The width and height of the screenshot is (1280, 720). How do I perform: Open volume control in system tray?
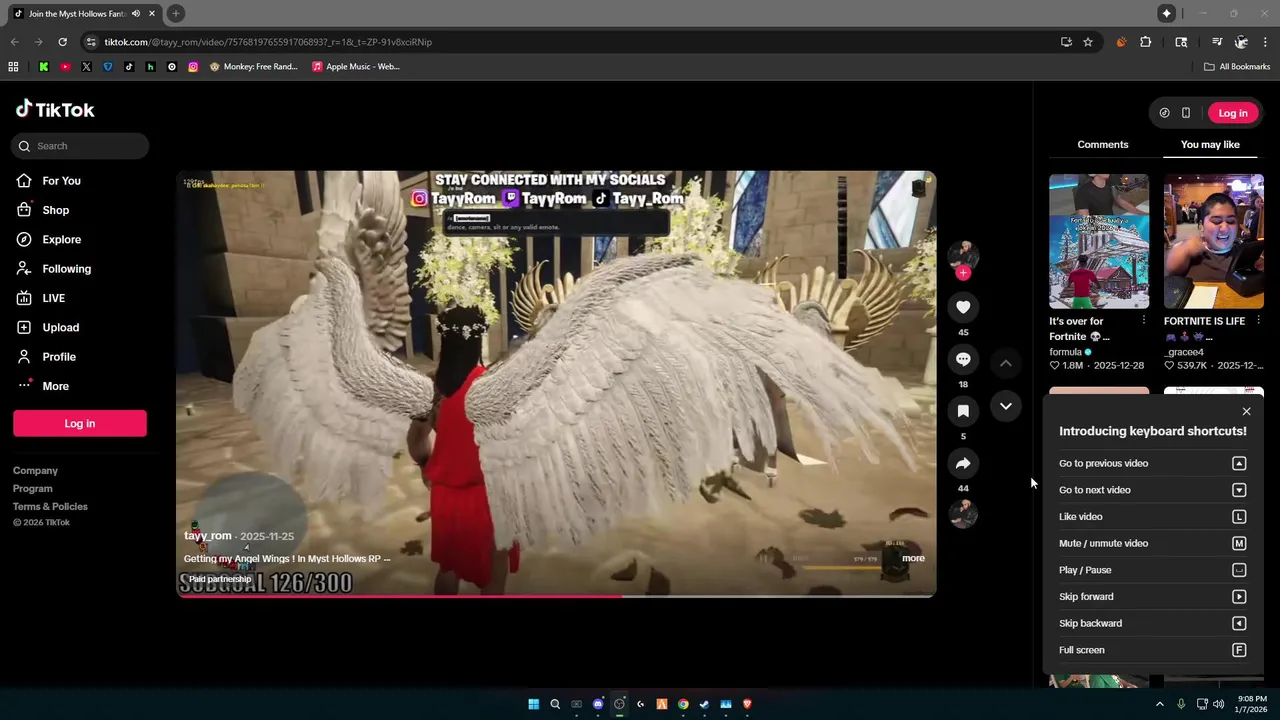click(1218, 704)
